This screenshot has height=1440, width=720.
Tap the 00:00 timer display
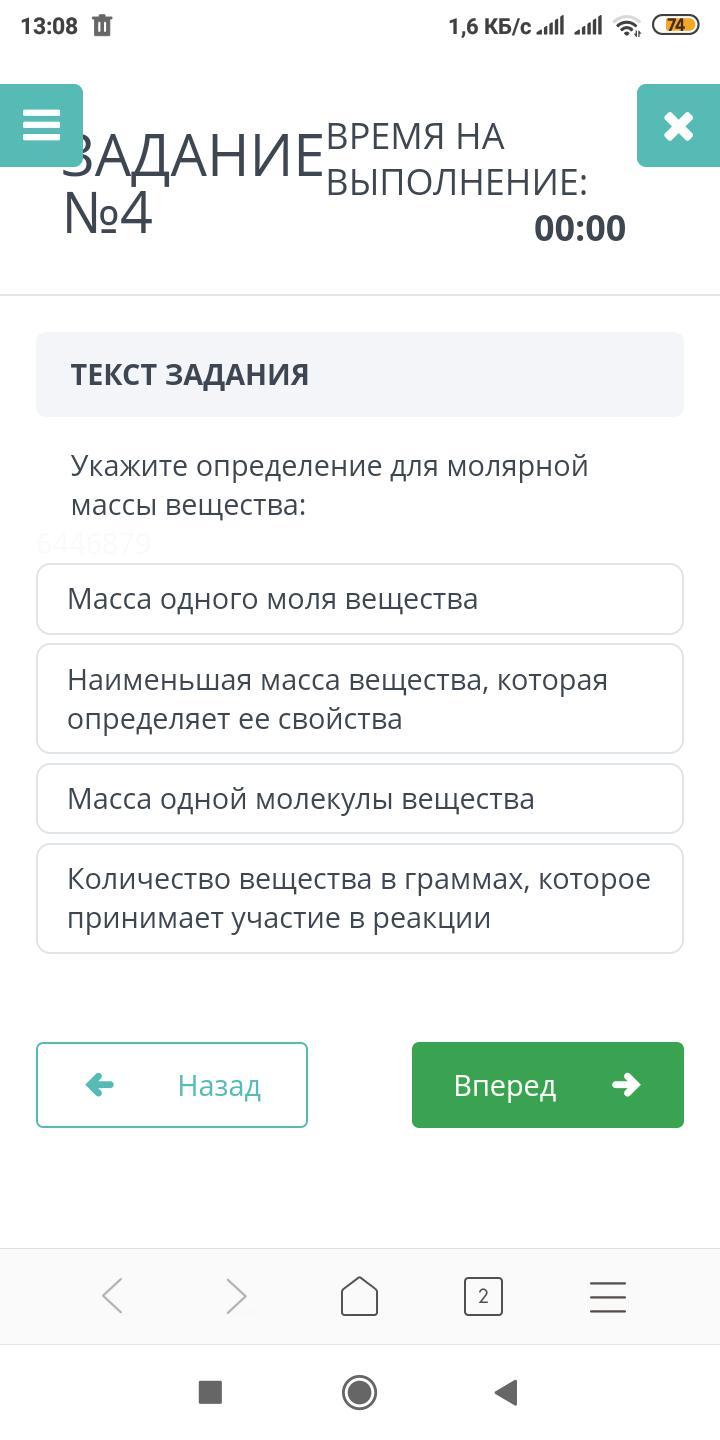pos(580,228)
